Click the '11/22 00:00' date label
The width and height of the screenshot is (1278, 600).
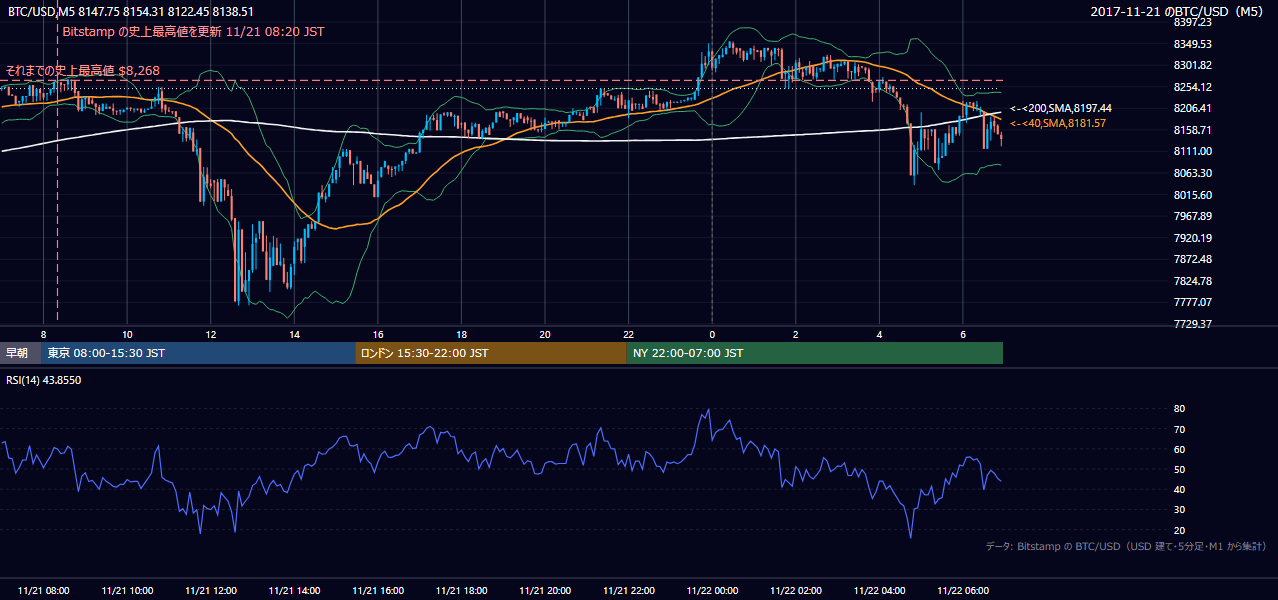point(712,590)
